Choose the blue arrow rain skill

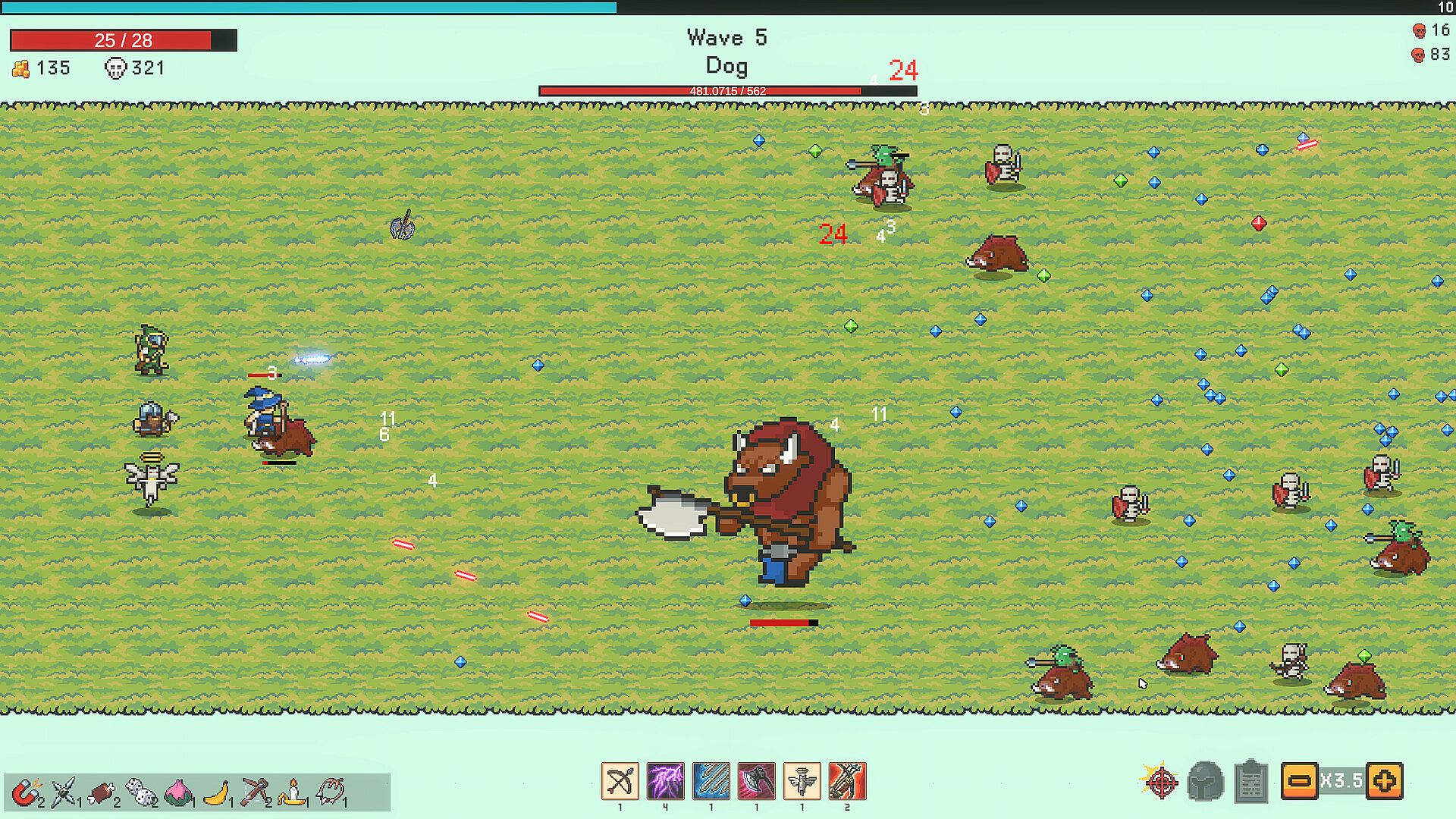tap(711, 781)
